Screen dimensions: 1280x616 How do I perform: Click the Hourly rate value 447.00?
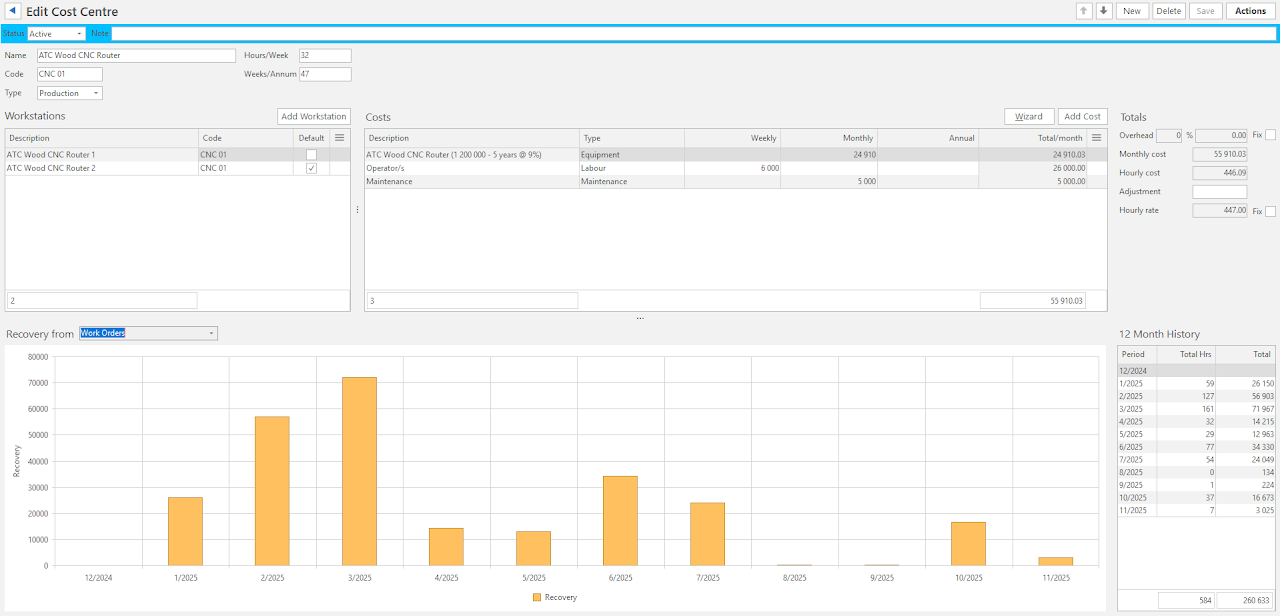point(1220,211)
